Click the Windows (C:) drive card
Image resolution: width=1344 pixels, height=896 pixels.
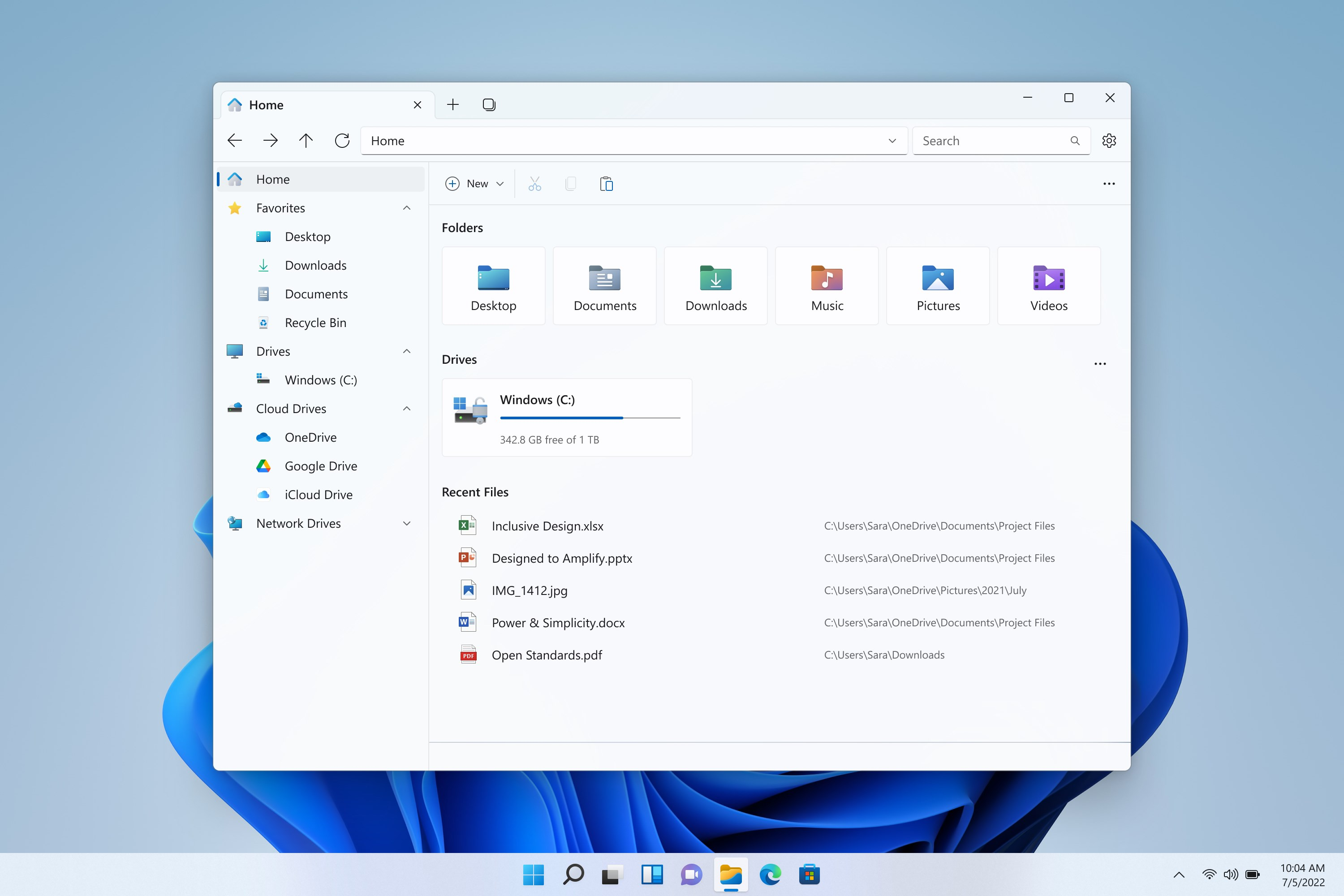[566, 418]
